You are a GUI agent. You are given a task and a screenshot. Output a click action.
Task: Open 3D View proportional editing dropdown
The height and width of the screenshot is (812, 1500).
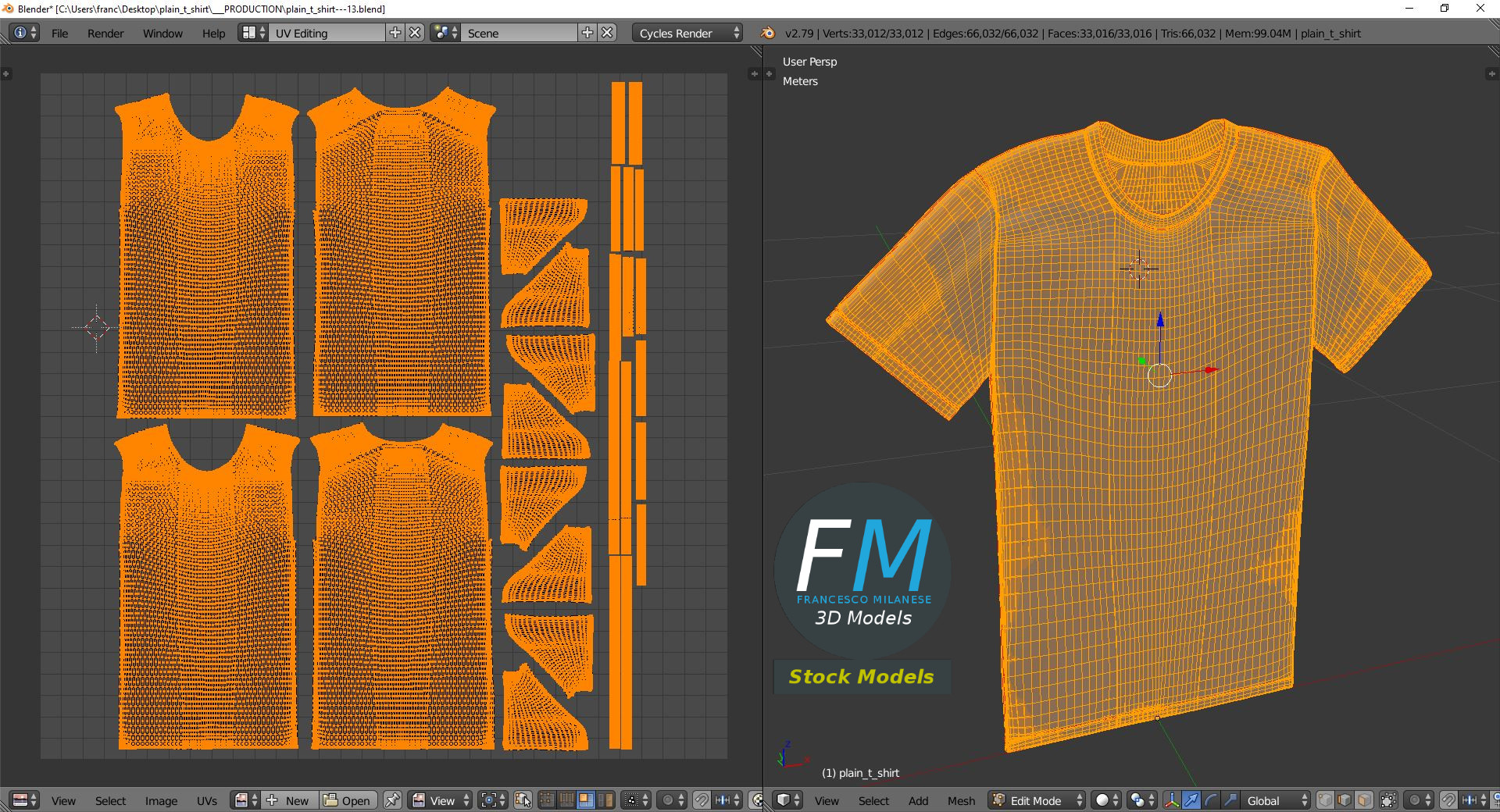pyautogui.click(x=1419, y=800)
